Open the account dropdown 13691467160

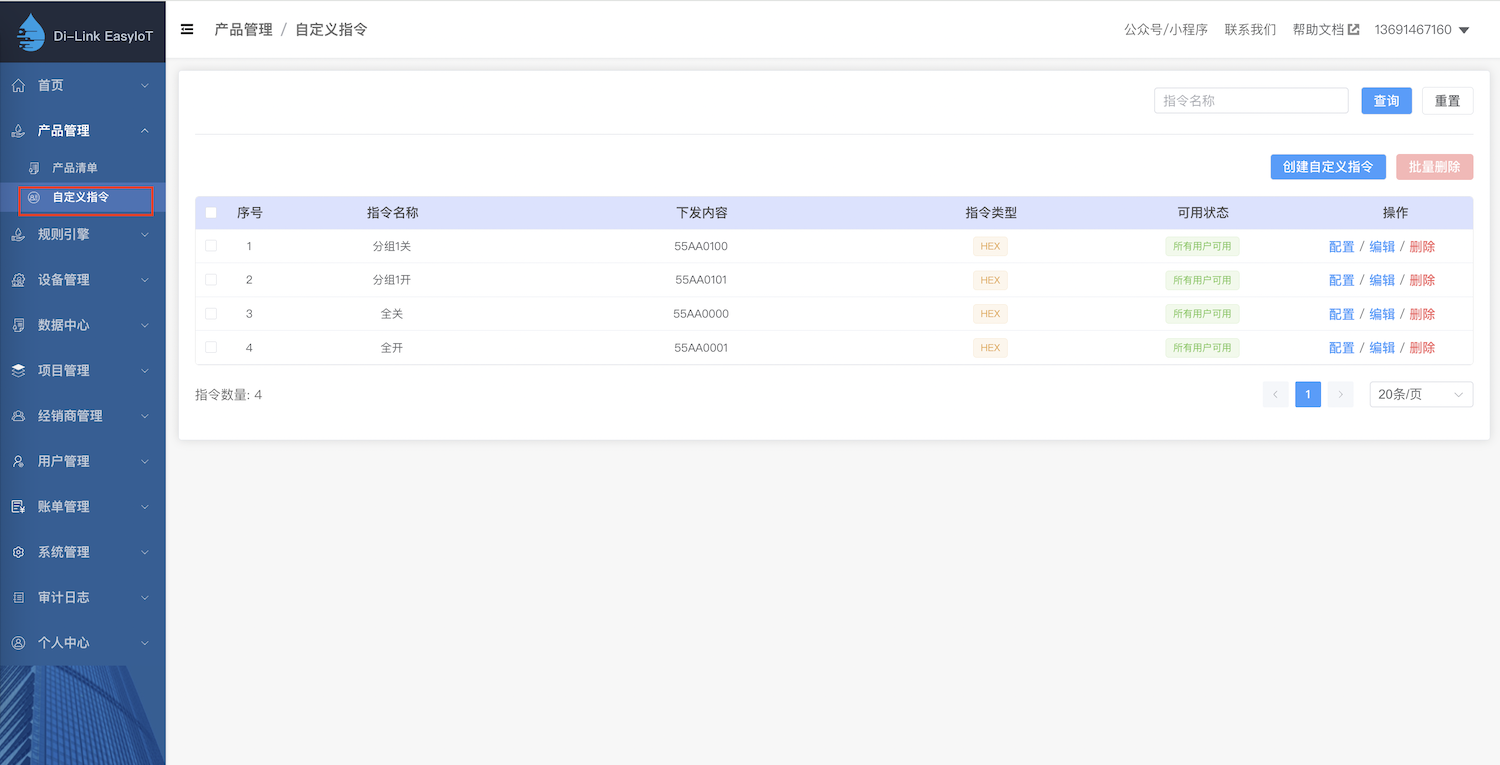tap(1421, 30)
